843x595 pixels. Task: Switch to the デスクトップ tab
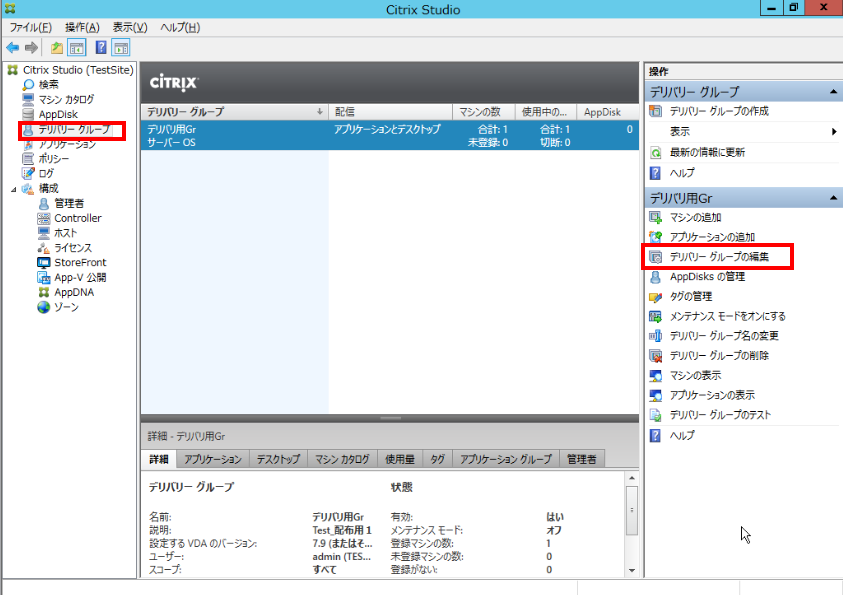pyautogui.click(x=278, y=459)
